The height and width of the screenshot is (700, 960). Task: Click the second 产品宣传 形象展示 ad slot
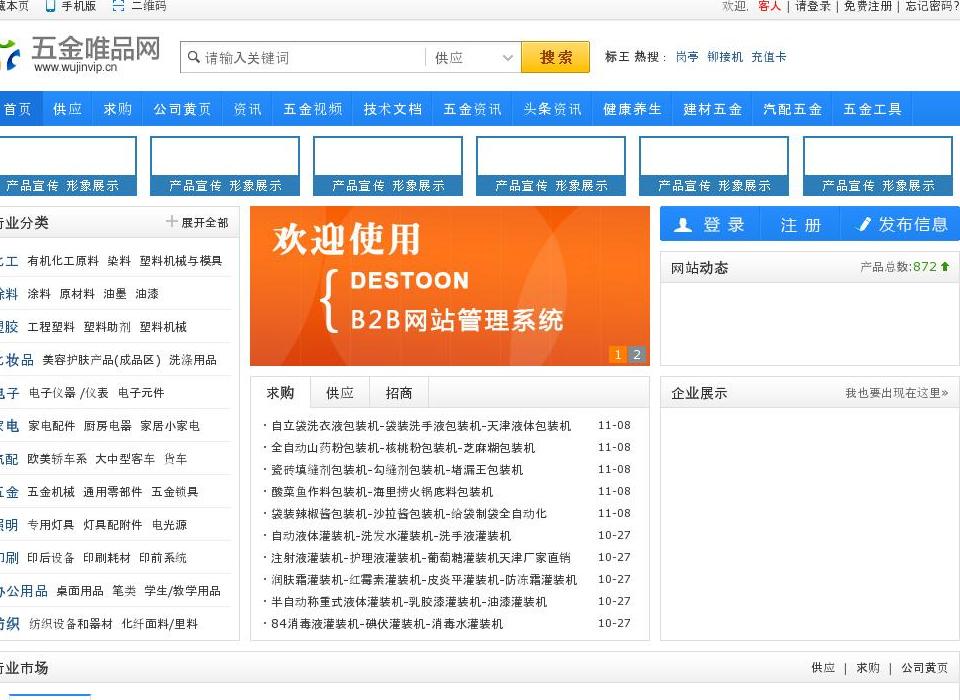tap(225, 166)
